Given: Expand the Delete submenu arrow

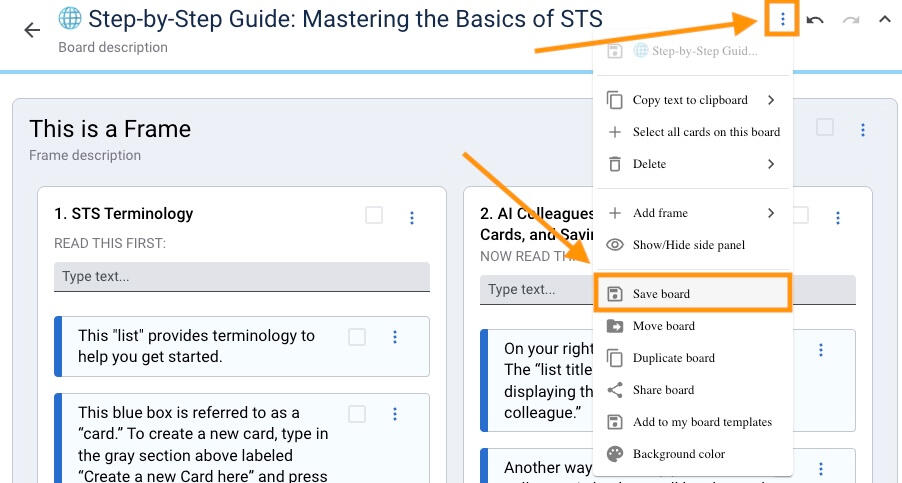Looking at the screenshot, I should 771,164.
